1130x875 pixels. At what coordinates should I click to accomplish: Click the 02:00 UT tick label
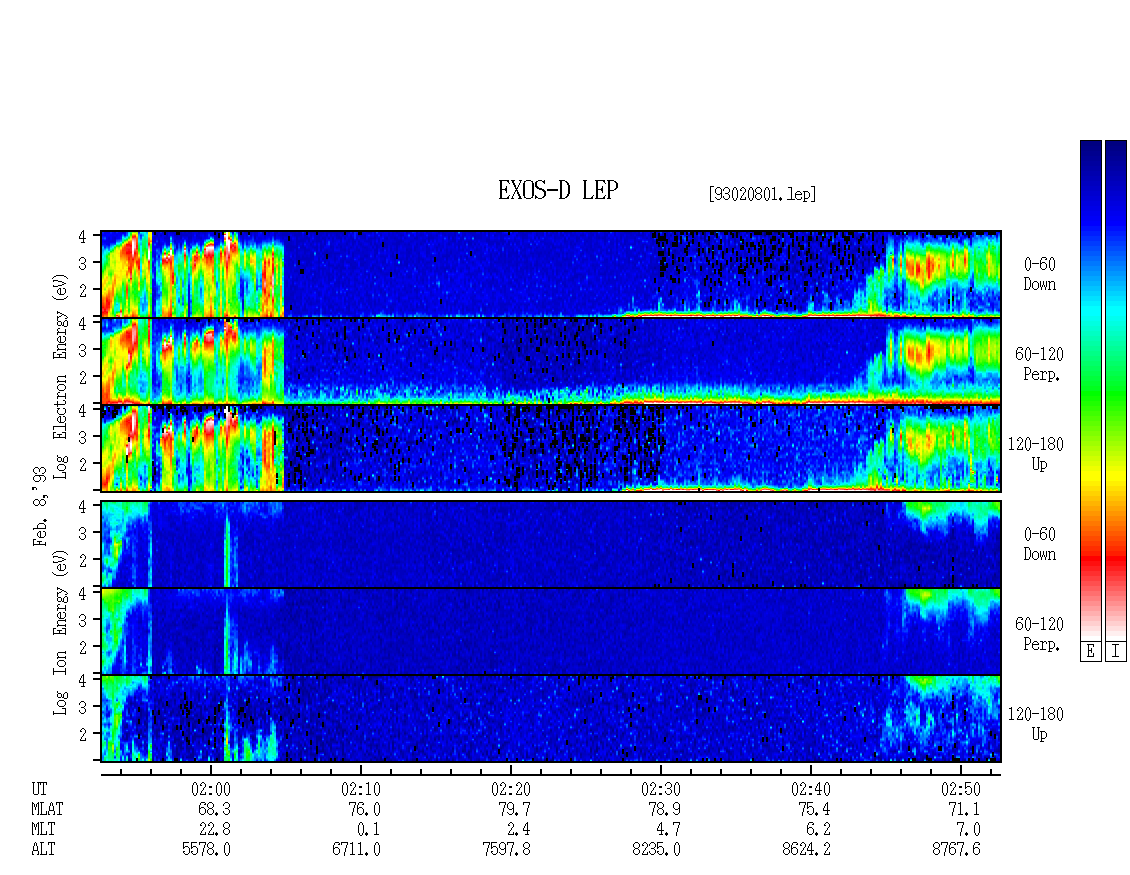click(211, 789)
